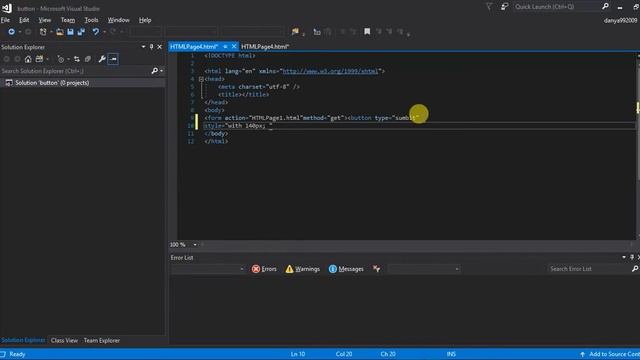Toggle the Messages filter in Error List
Screen dimensions: 640x360
(346, 269)
